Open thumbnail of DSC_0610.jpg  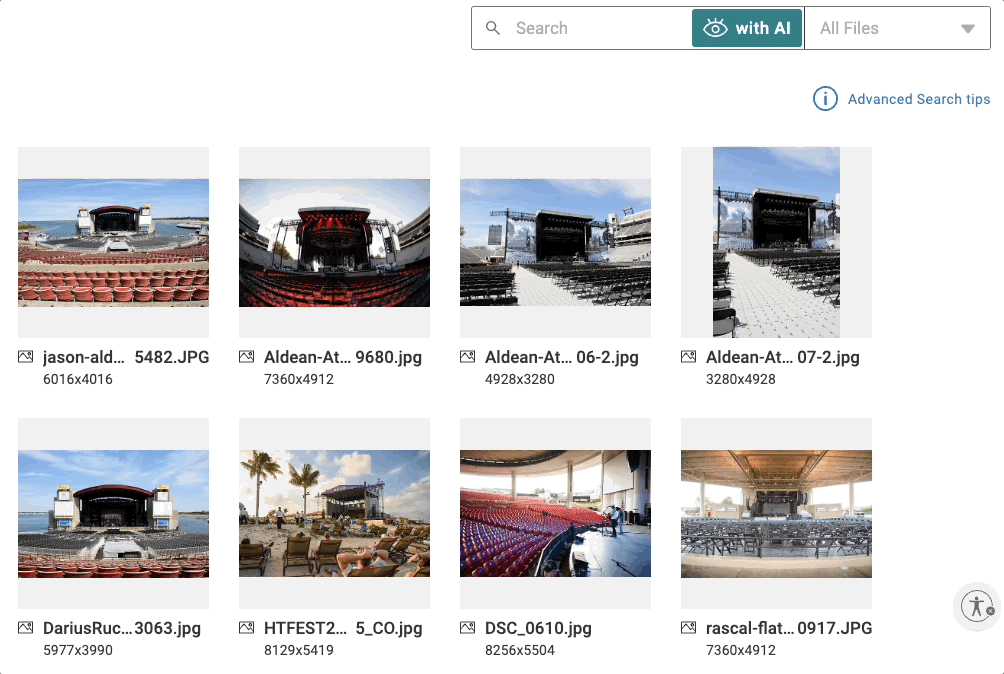(555, 513)
